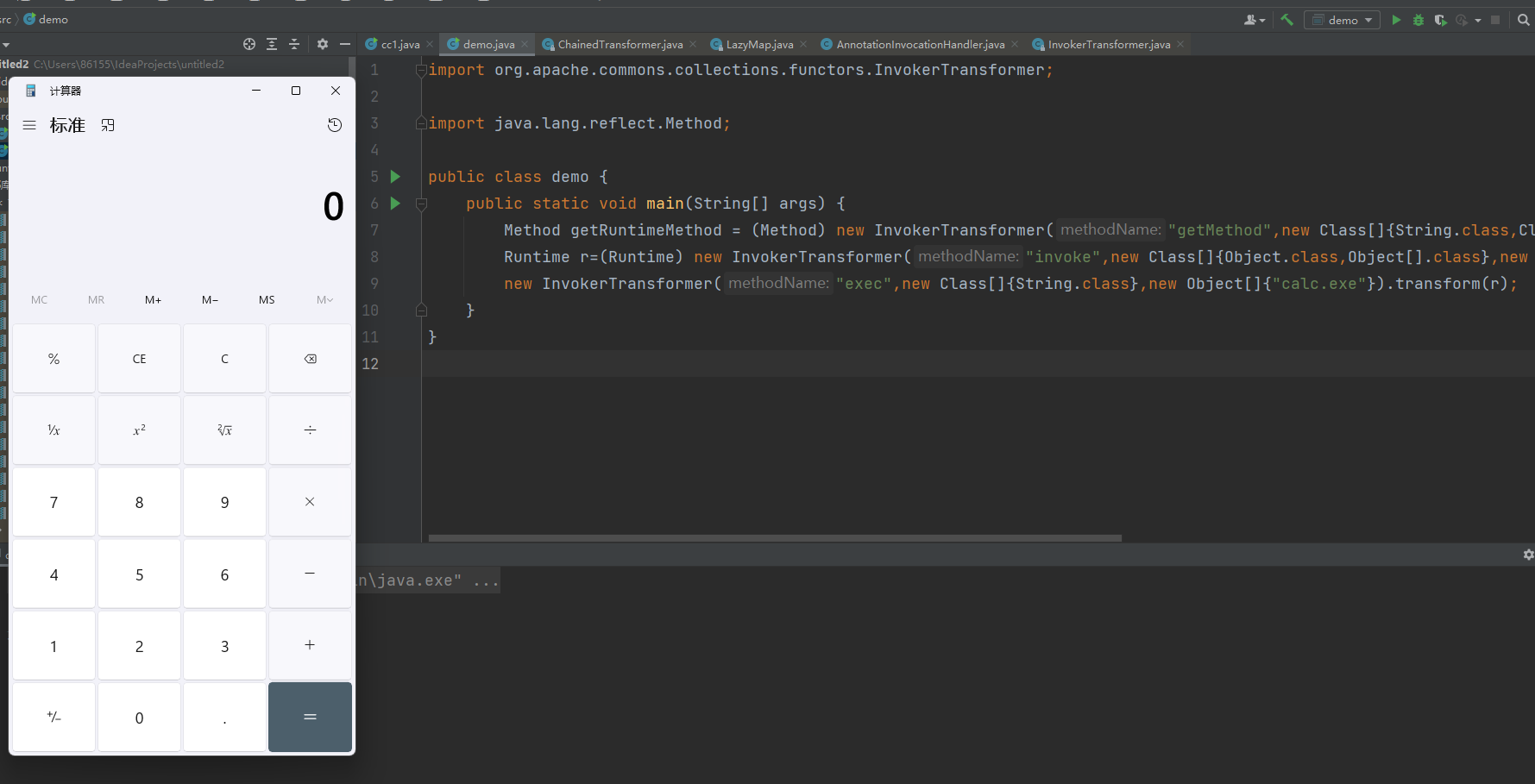1535x784 pixels.
Task: Click Calculator M− memory subtract
Action: click(210, 300)
